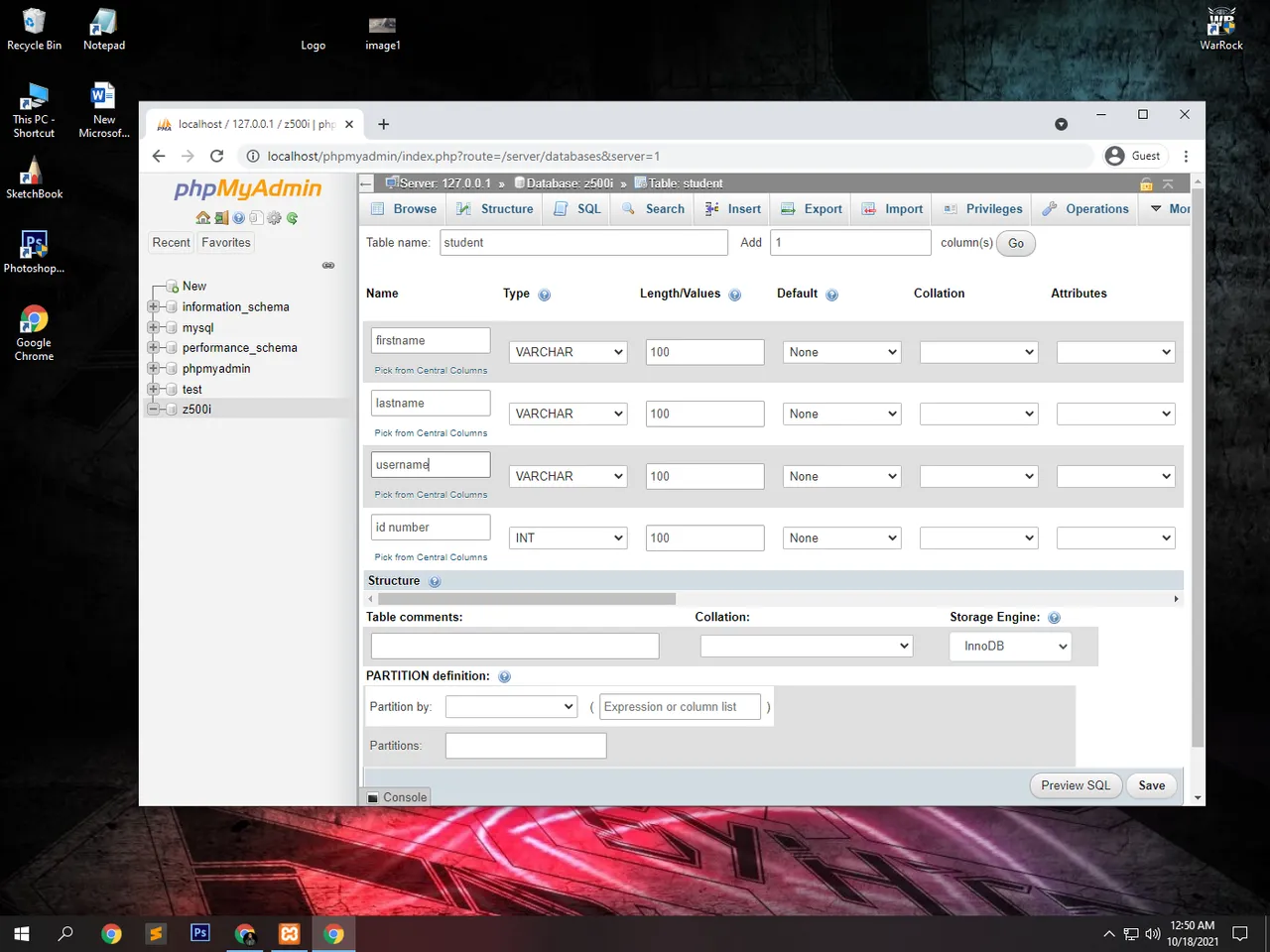
Task: Click the link with main panel icon
Action: tap(328, 266)
